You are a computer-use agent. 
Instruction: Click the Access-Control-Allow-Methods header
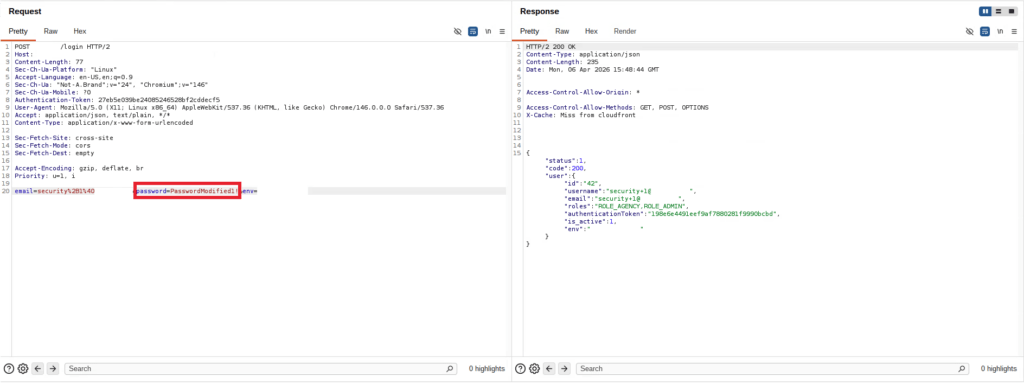click(x=617, y=107)
